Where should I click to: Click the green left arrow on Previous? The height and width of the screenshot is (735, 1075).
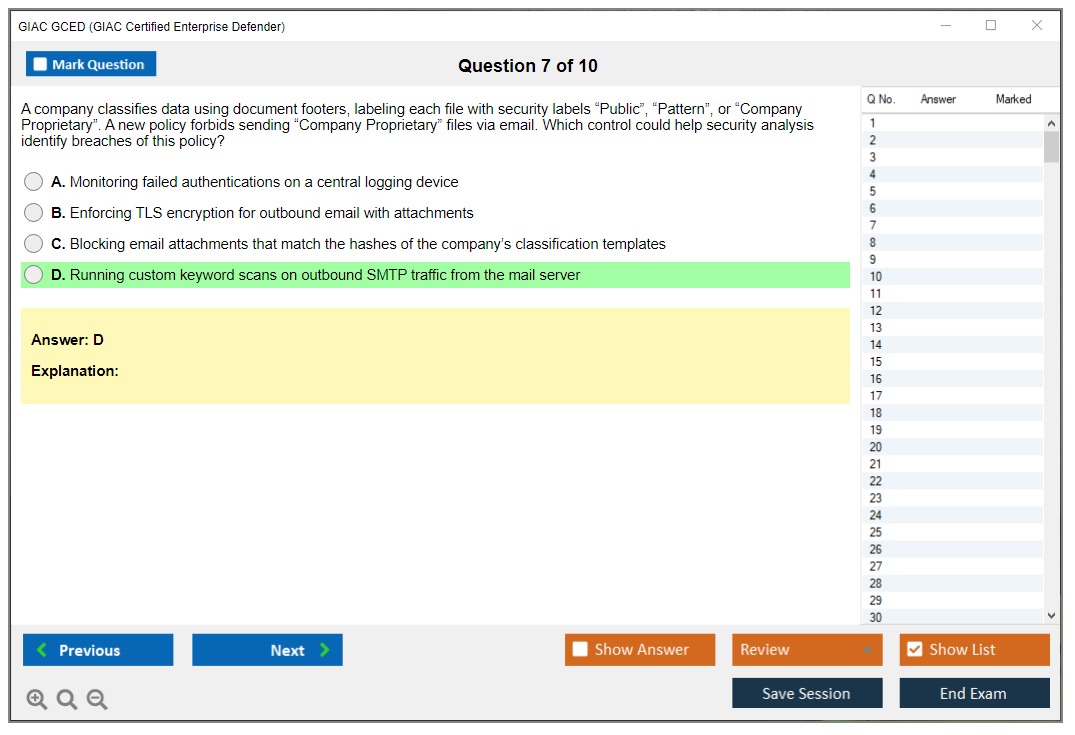pyautogui.click(x=41, y=650)
